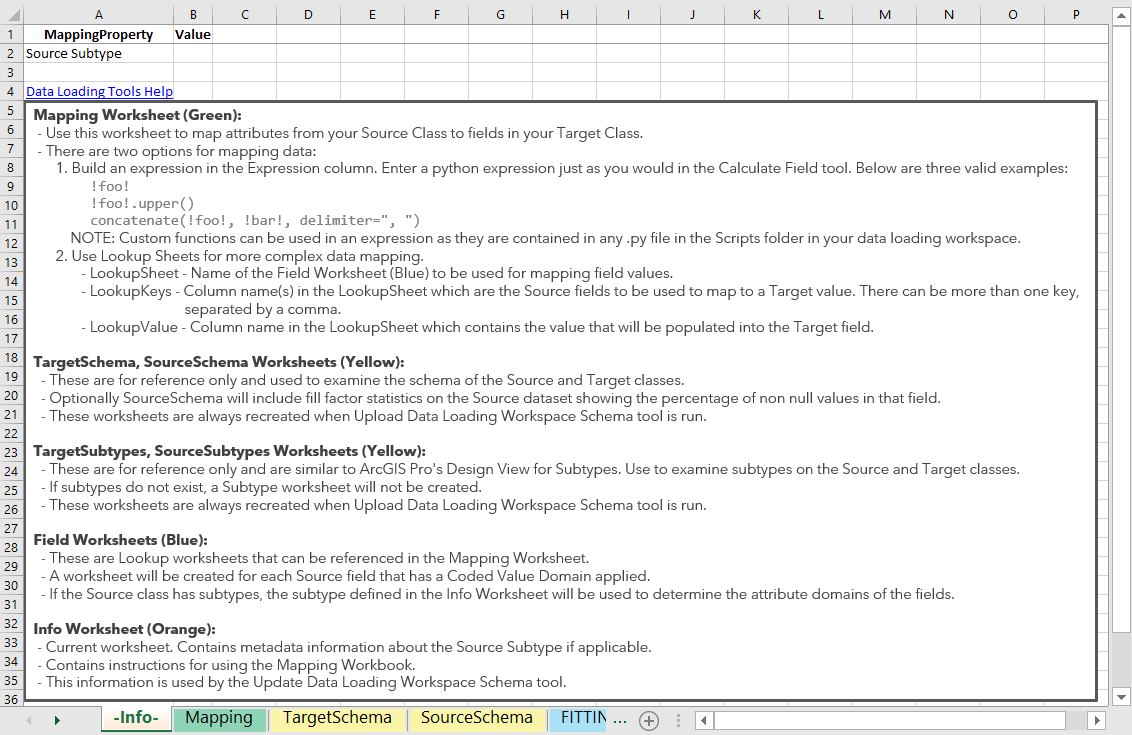Select the empty Value cell B2
The height and width of the screenshot is (735, 1132).
pos(193,53)
